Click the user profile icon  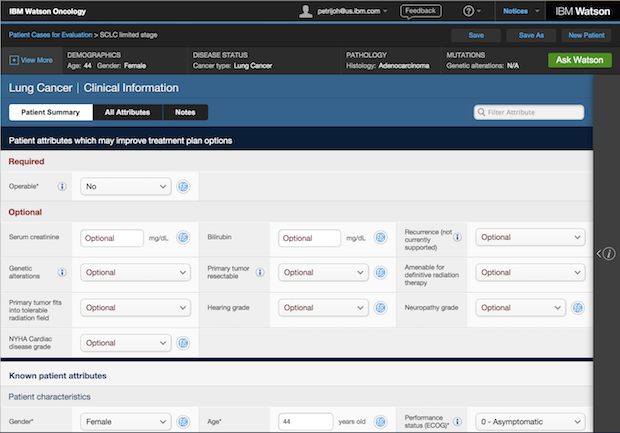[x=305, y=11]
